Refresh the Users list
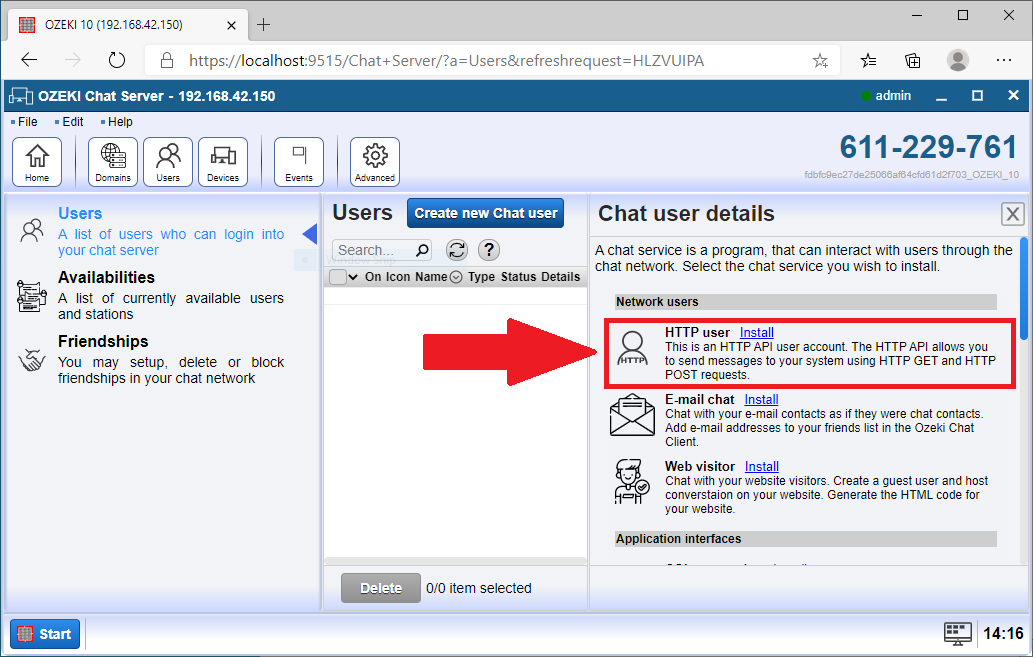This screenshot has width=1033, height=657. tap(455, 250)
